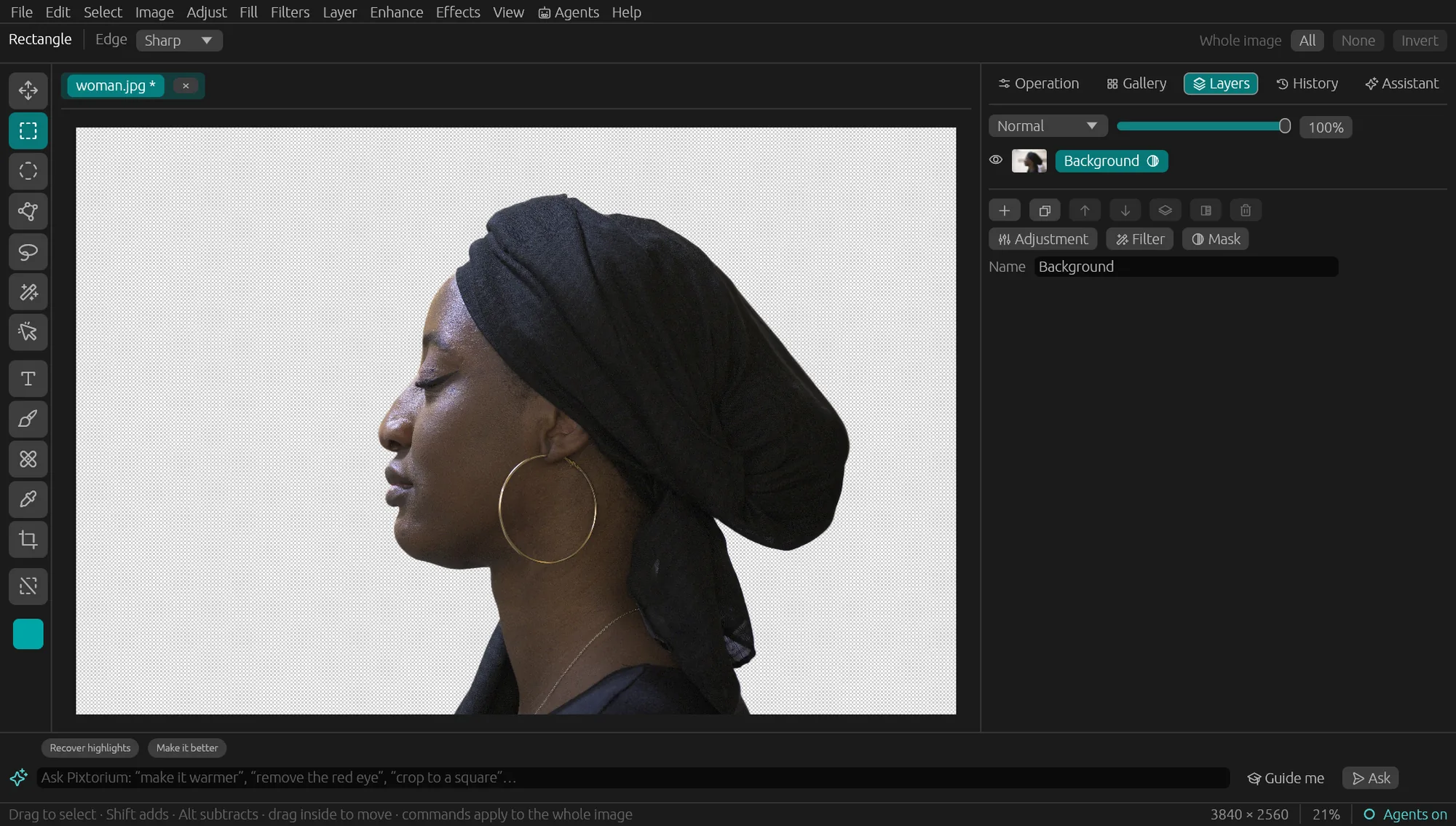Duplicate the selected layer
The image size is (1456, 826).
pyautogui.click(x=1045, y=211)
